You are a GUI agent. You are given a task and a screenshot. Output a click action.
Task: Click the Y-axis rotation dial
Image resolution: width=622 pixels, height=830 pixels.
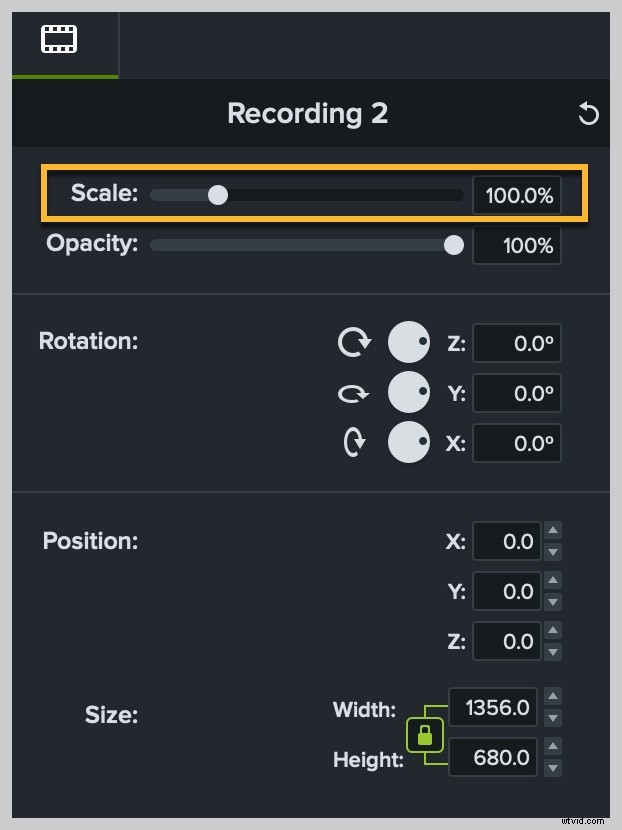click(x=409, y=392)
